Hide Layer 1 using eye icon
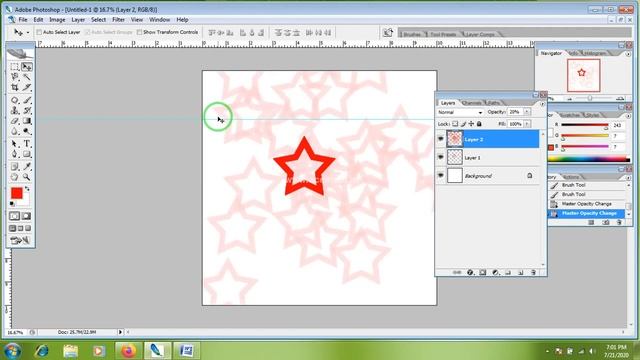The image size is (640, 360). tap(441, 157)
